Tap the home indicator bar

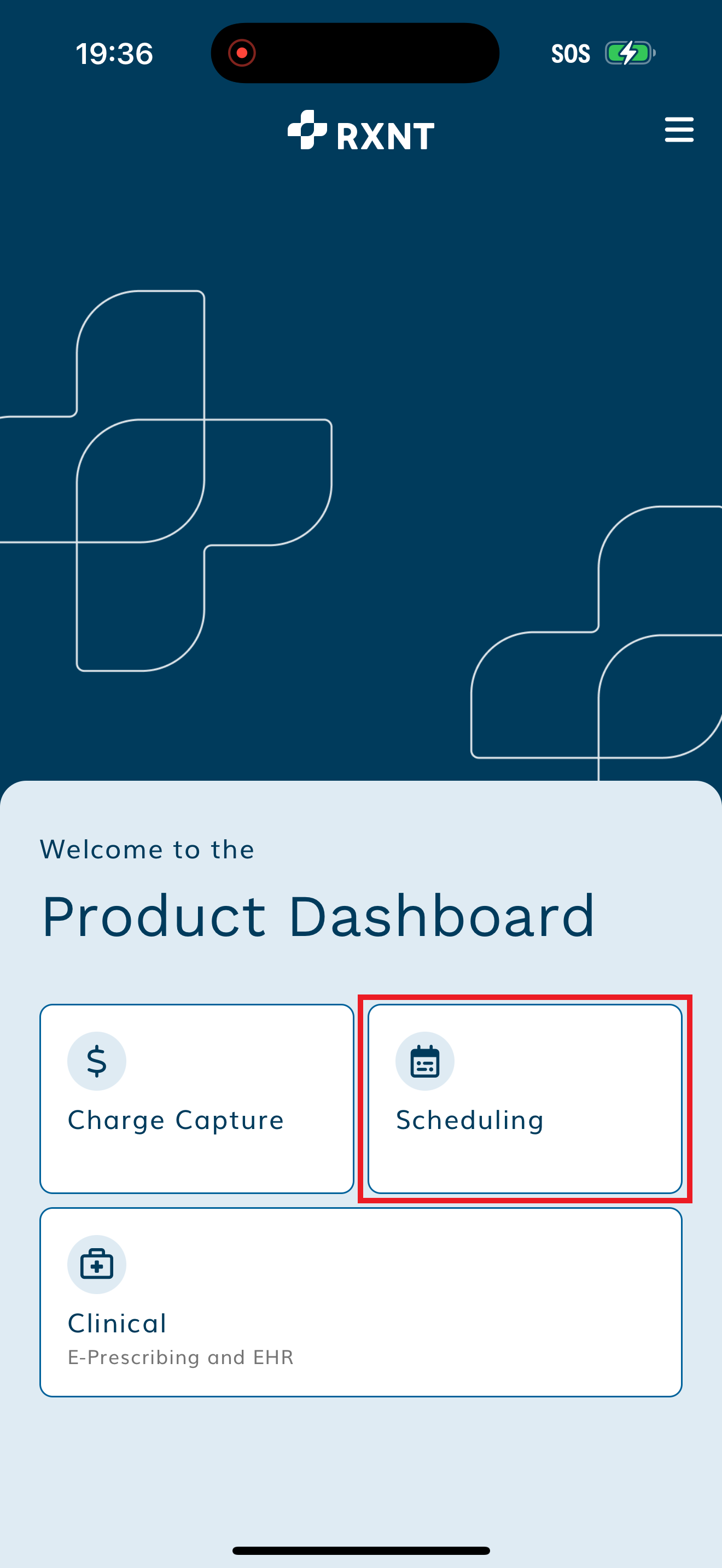coord(361,1551)
